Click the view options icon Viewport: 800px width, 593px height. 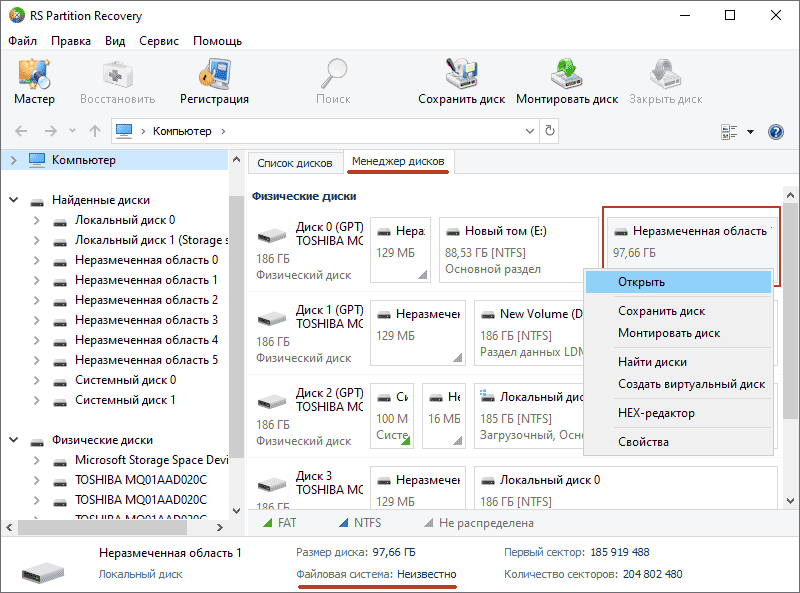[729, 132]
